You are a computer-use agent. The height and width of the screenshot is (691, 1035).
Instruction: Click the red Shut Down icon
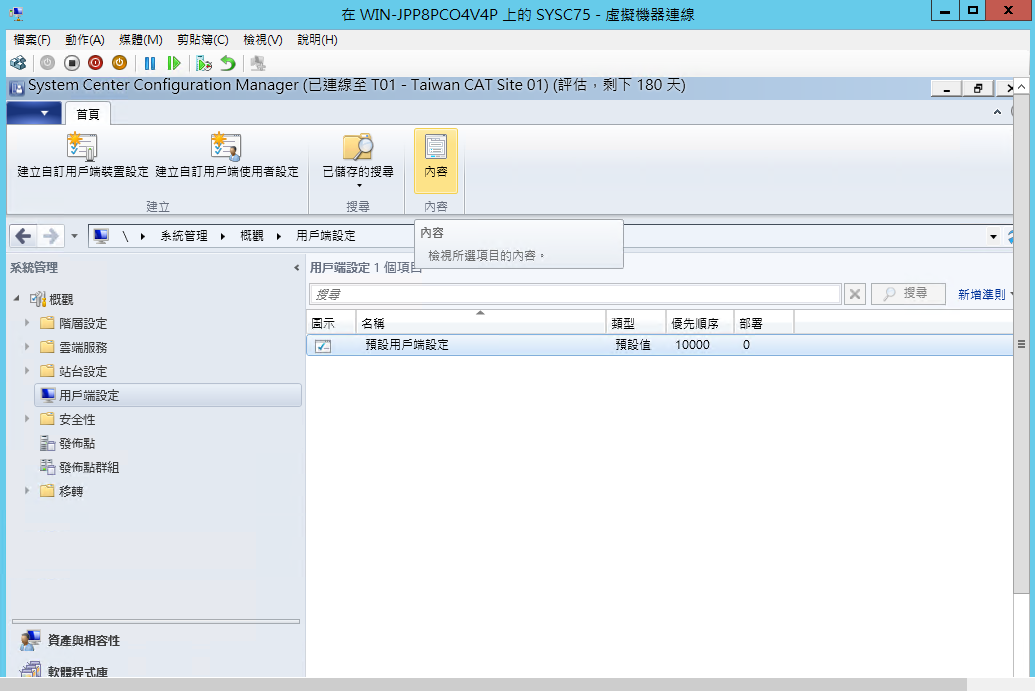point(96,63)
